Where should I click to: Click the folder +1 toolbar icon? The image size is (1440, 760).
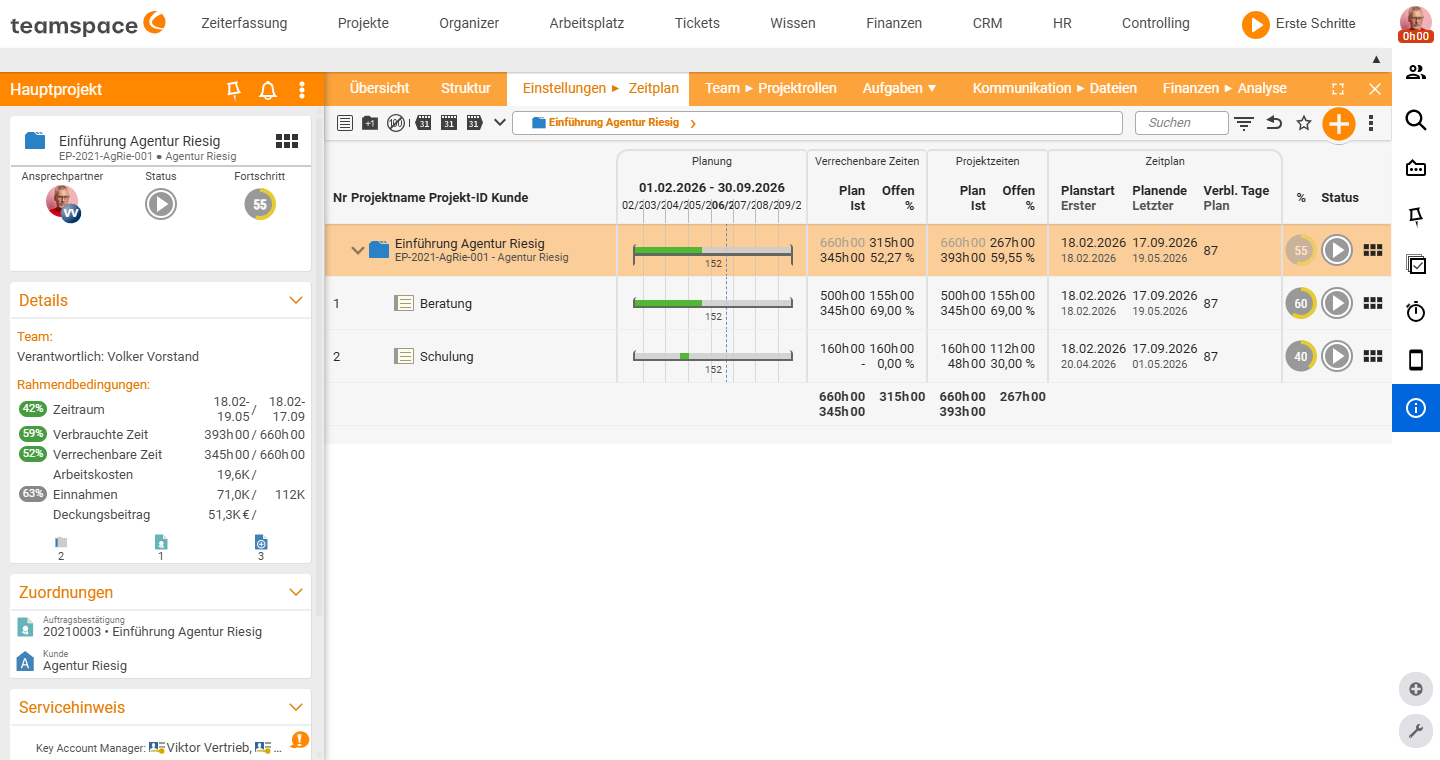[x=371, y=123]
